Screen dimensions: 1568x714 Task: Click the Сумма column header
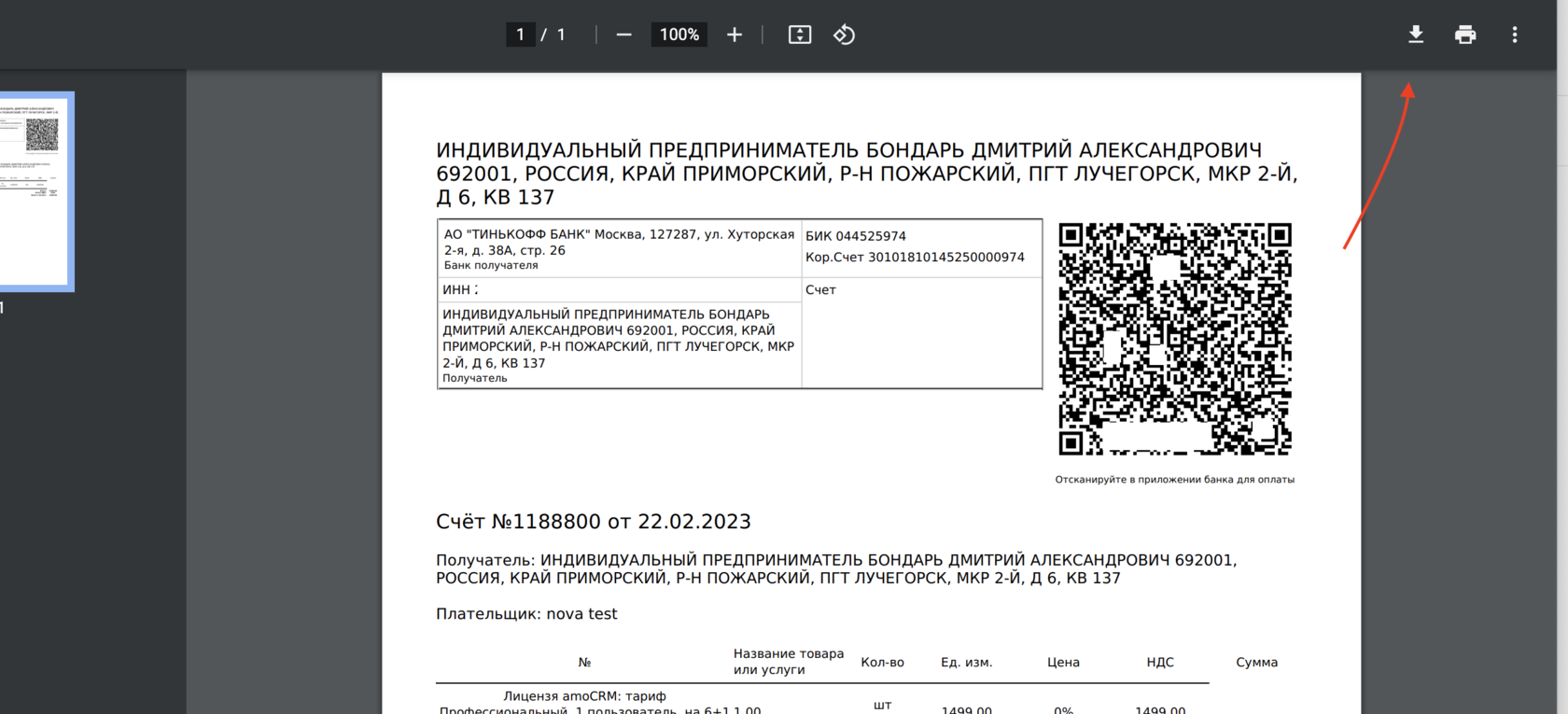click(x=1256, y=662)
